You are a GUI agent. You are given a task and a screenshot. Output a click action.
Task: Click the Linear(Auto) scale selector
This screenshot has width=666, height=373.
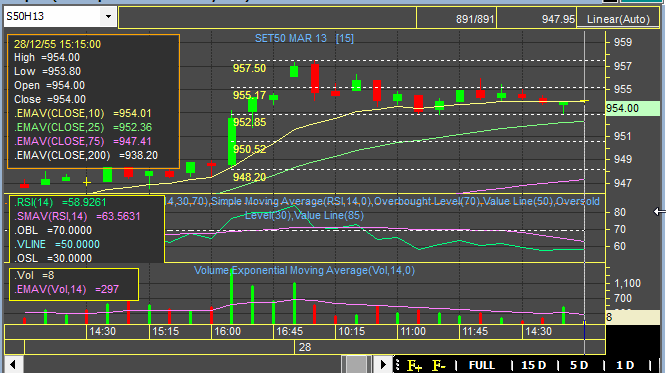coord(618,19)
